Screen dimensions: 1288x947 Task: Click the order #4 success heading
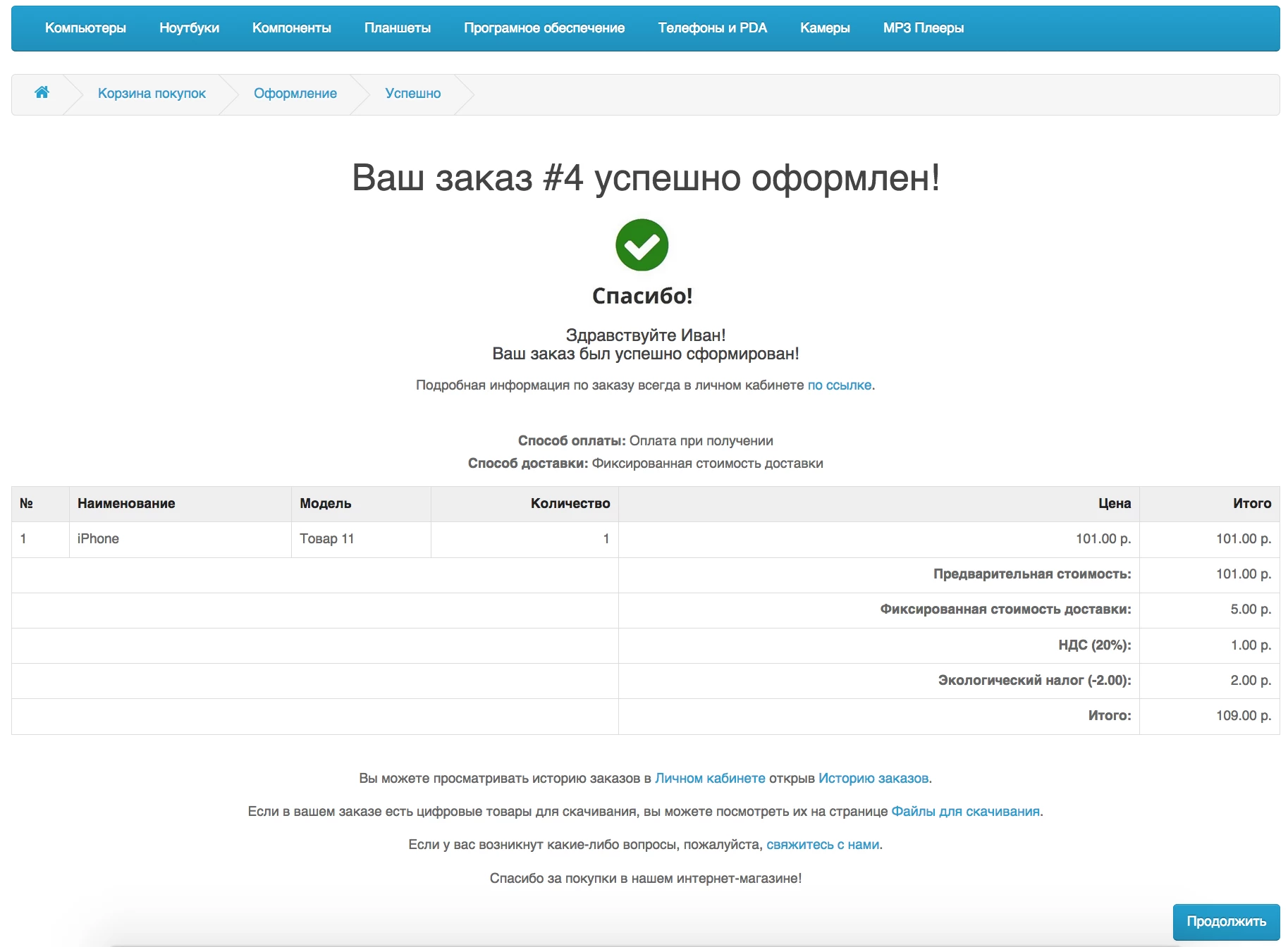[645, 178]
